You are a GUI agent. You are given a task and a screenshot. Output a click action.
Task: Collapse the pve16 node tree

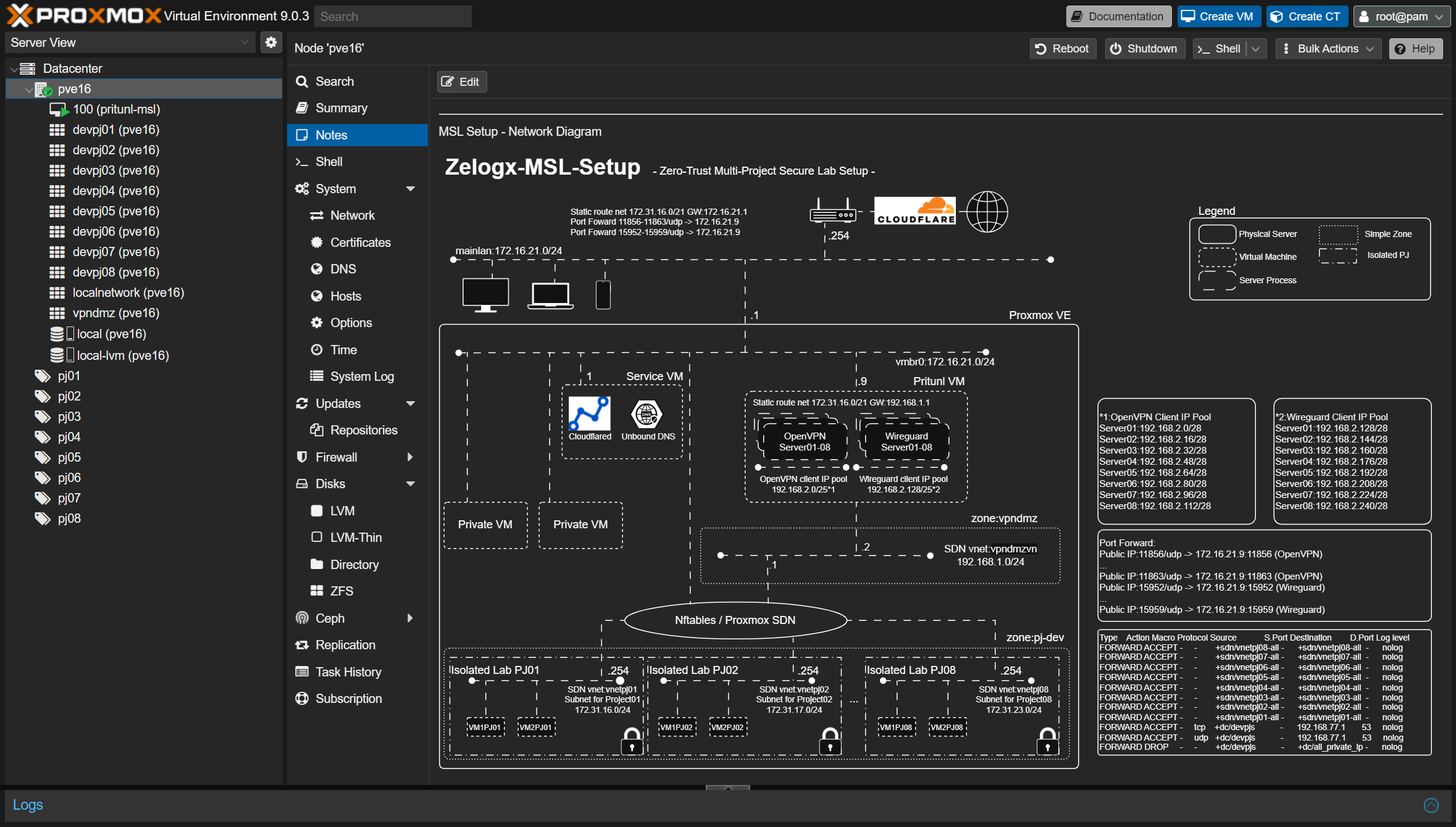(28, 89)
